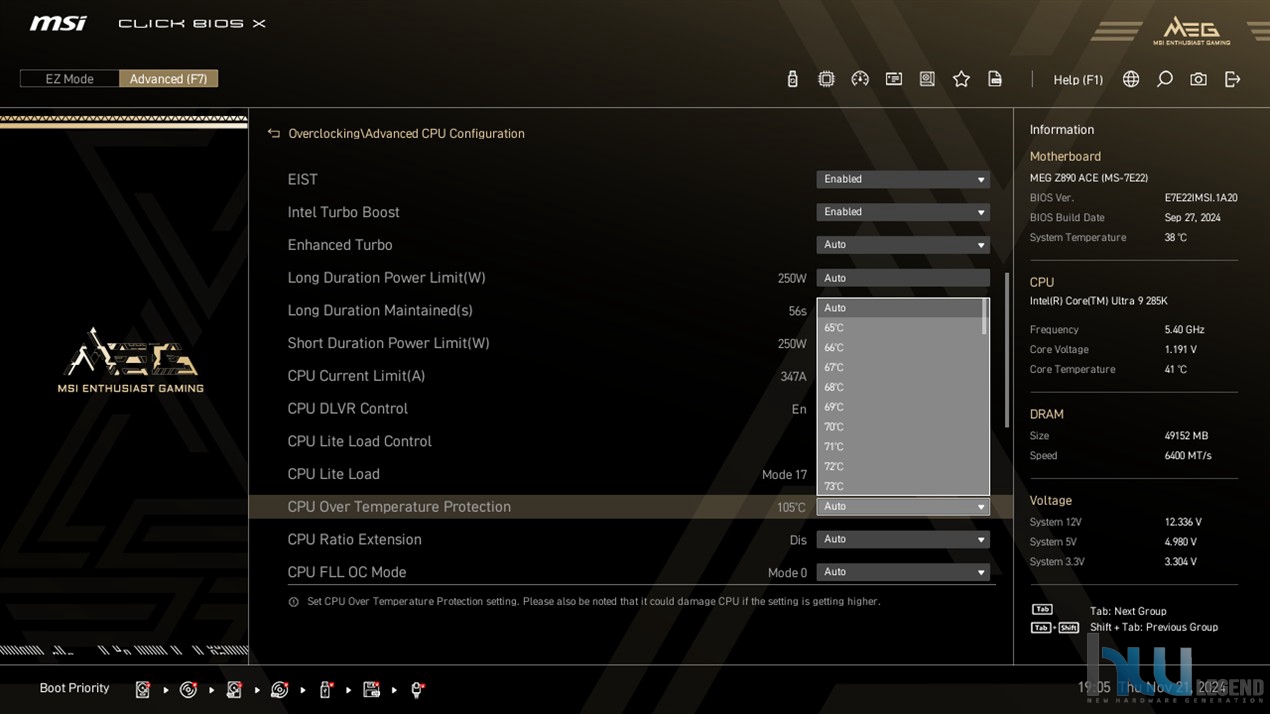This screenshot has height=714, width=1270.
Task: Click the document log icon in toolbar
Action: point(995,79)
